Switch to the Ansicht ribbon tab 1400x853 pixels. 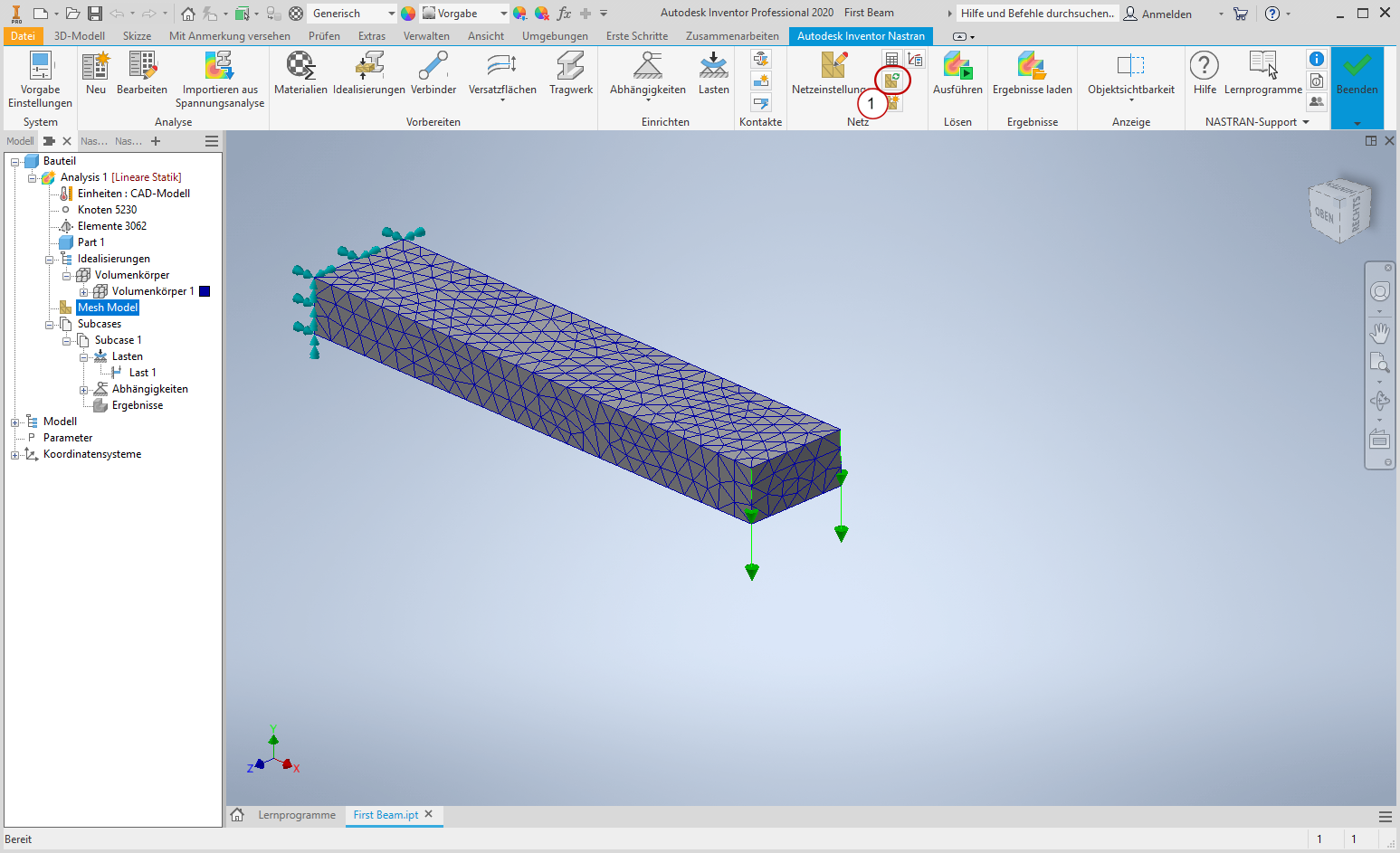click(x=486, y=36)
